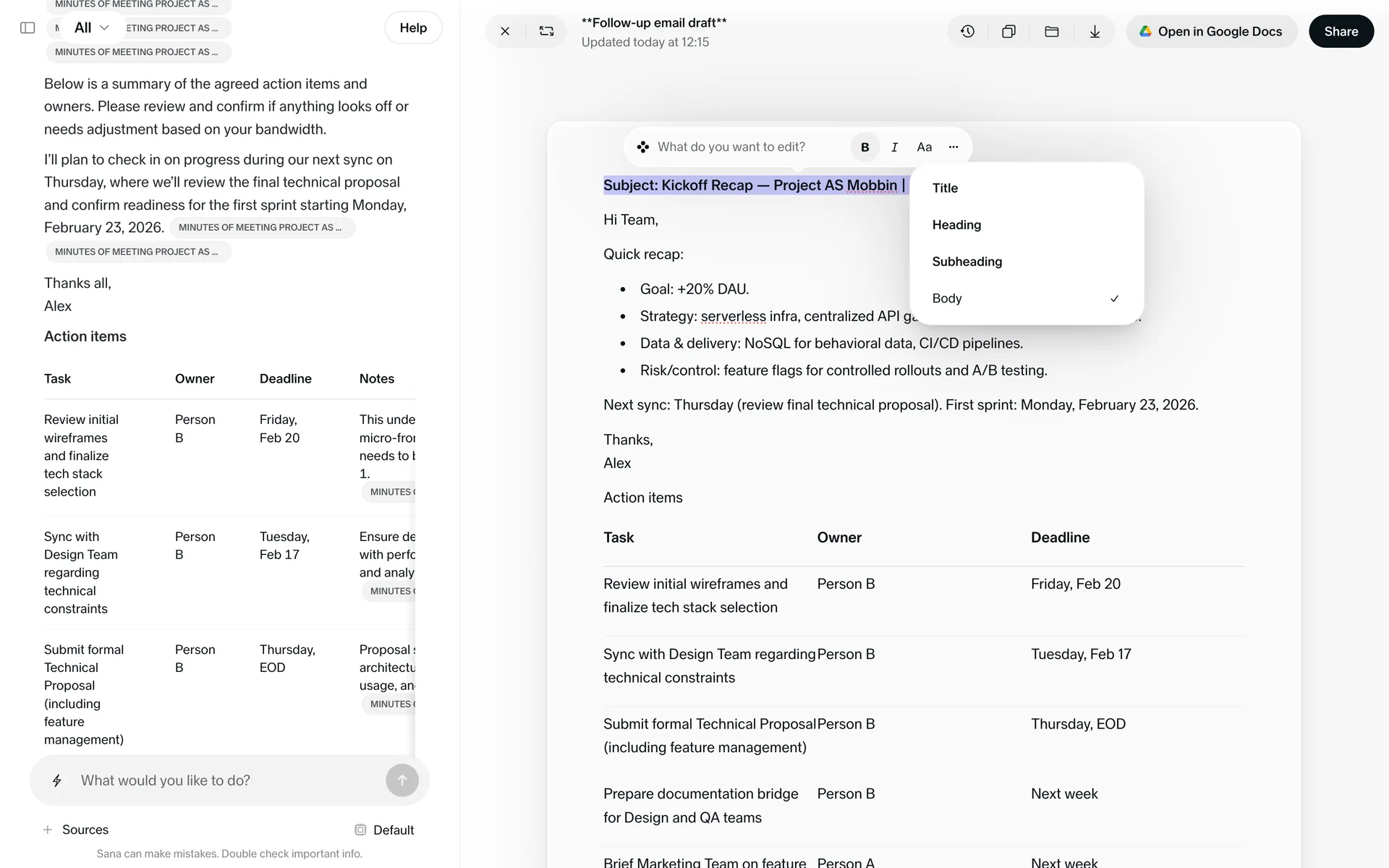Screen dimensions: 1389x868
Task: Choose Title from style menu
Action: (945, 188)
